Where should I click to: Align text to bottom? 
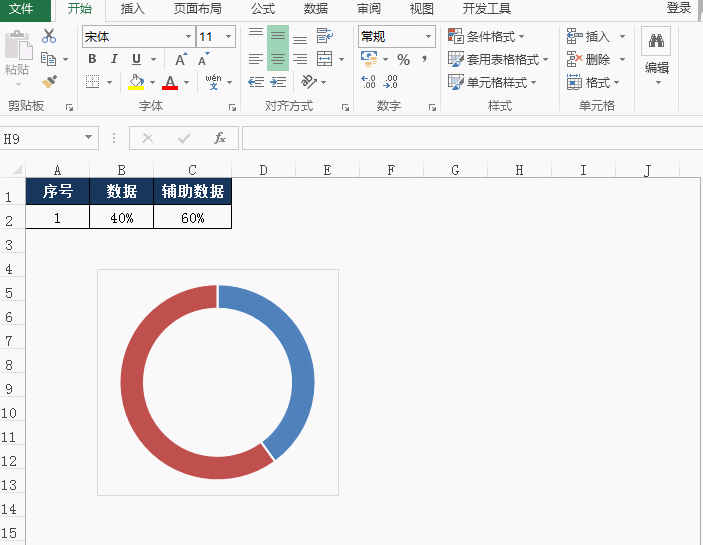point(300,38)
